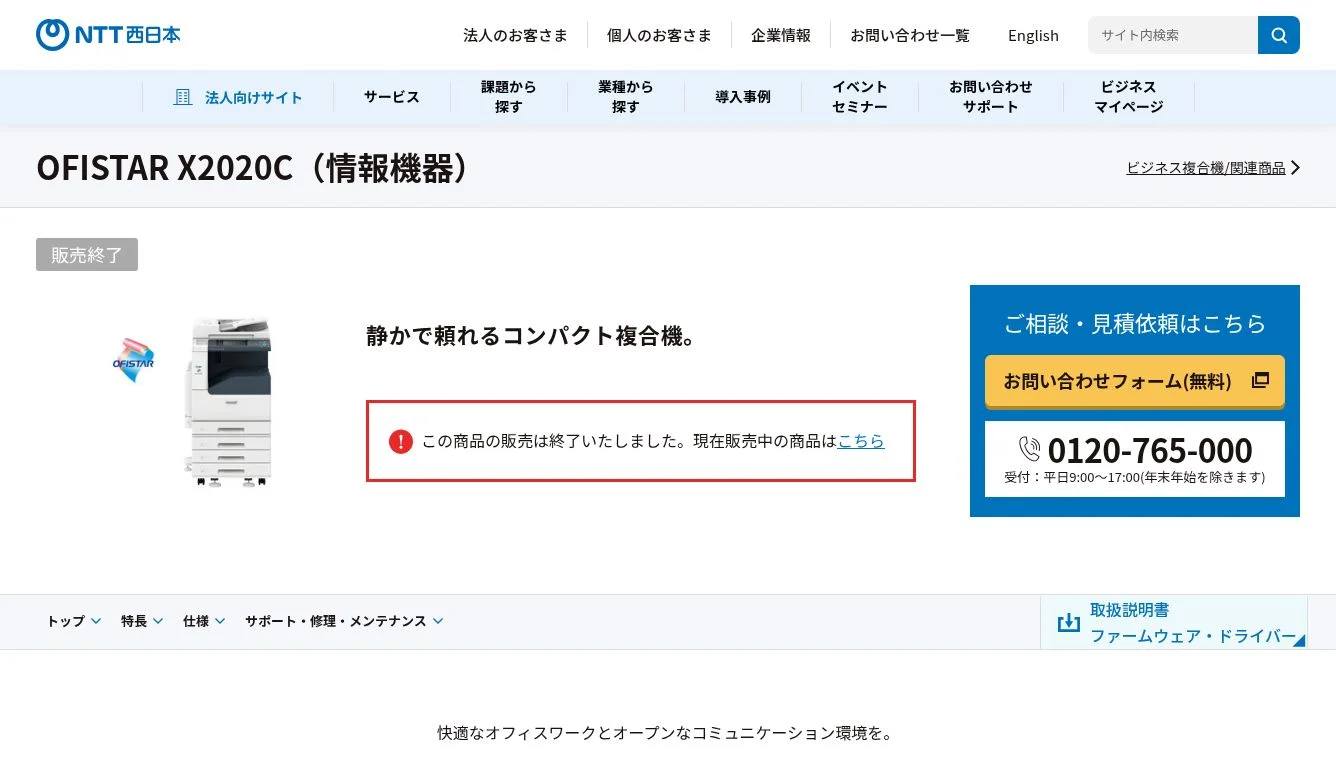Click the OFISTAR X2020C copier product image
Screen dimensions: 1336x768
[229, 402]
